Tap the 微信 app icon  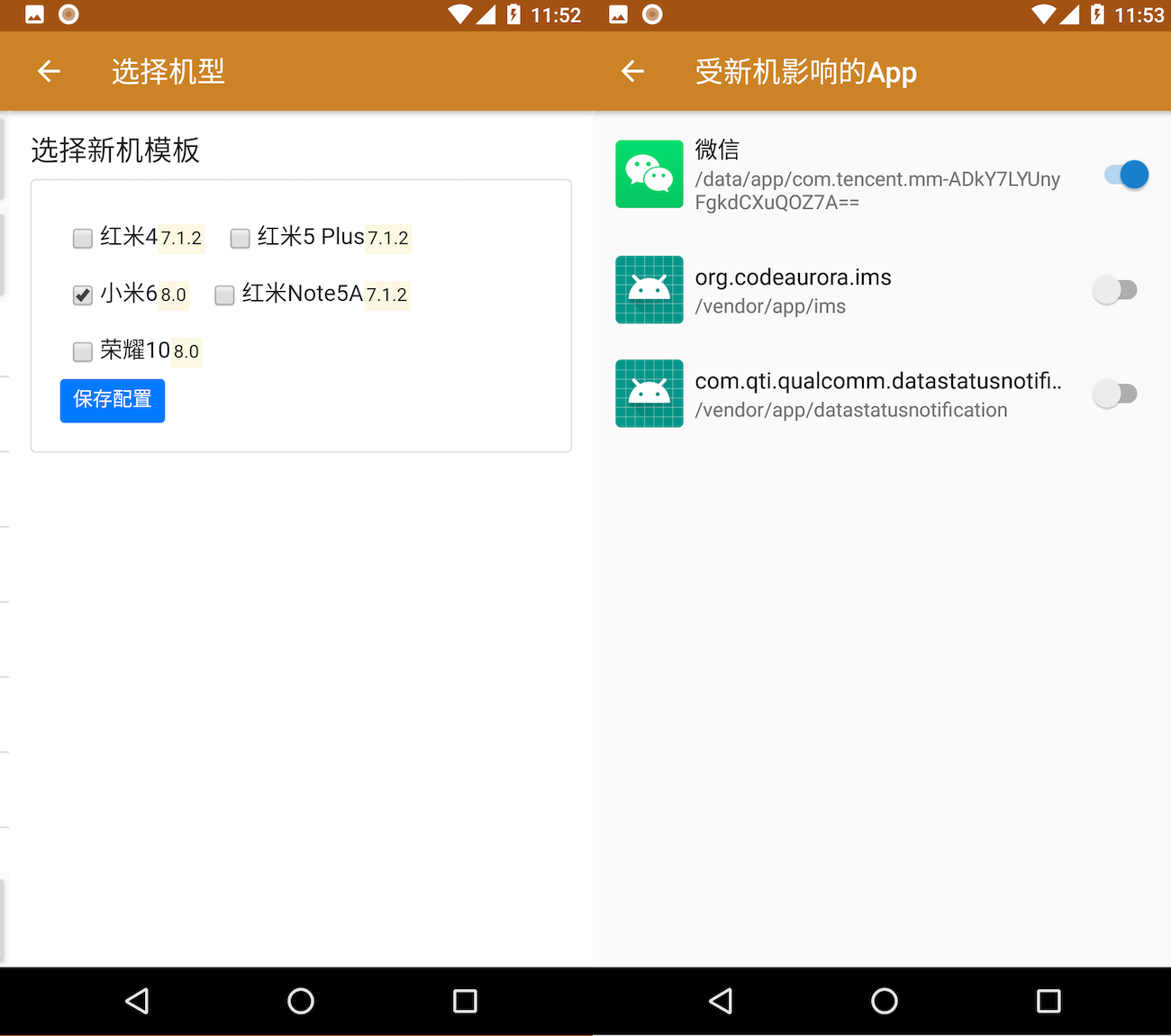click(x=649, y=174)
